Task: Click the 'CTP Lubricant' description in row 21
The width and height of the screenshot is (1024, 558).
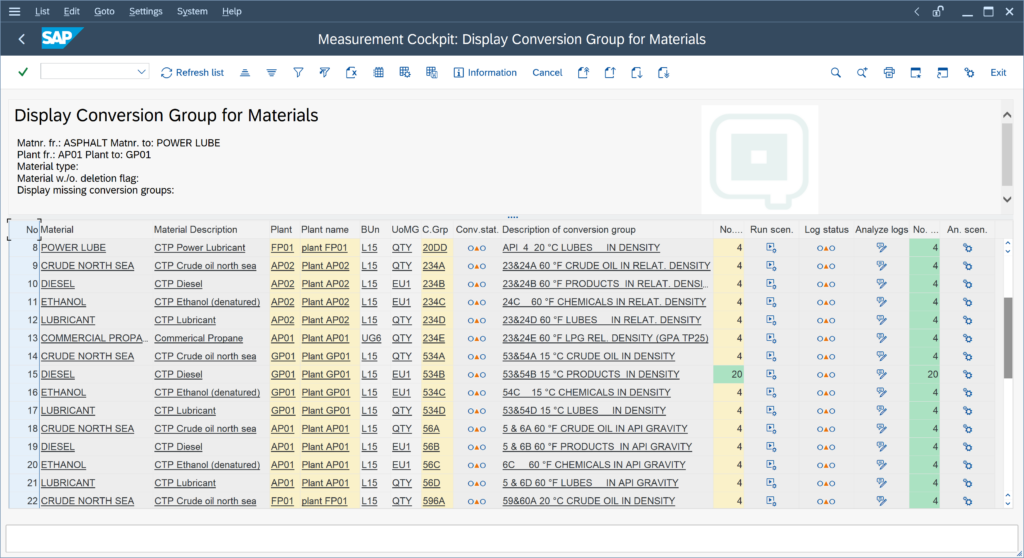Action: (185, 483)
